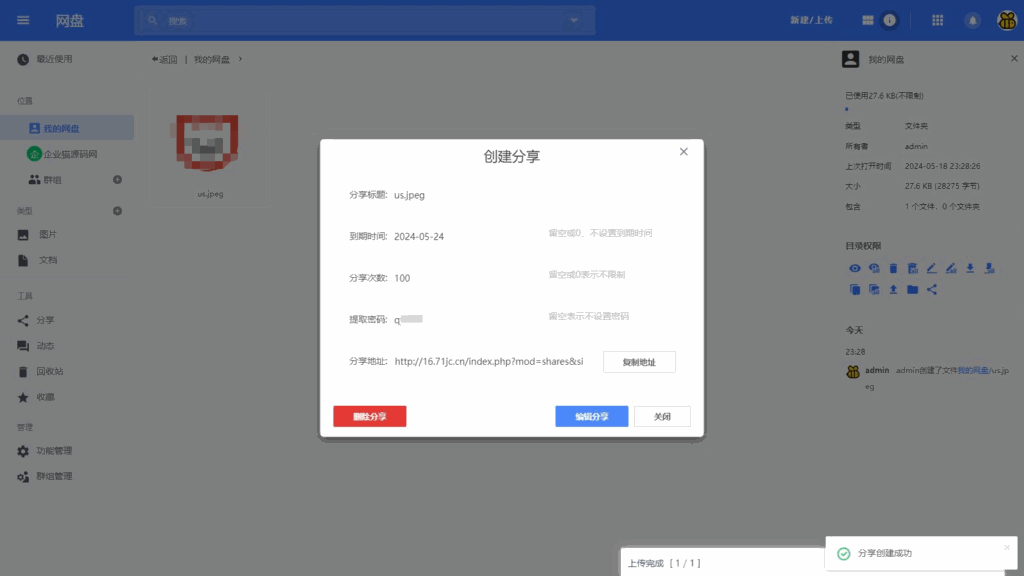This screenshot has width=1024, height=576.
Task: Expand the 群组 section with plus icon
Action: click(117, 179)
